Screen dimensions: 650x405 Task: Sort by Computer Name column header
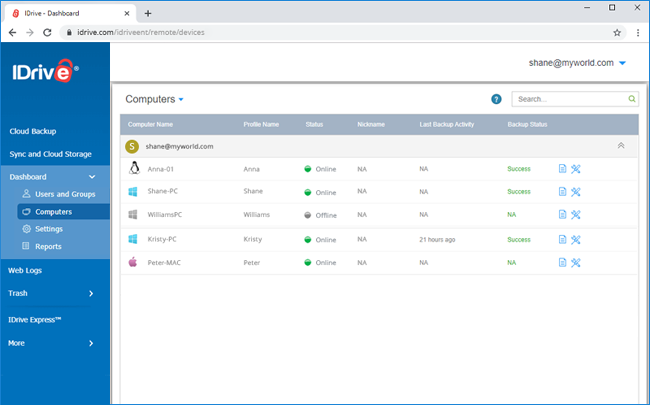click(x=150, y=124)
